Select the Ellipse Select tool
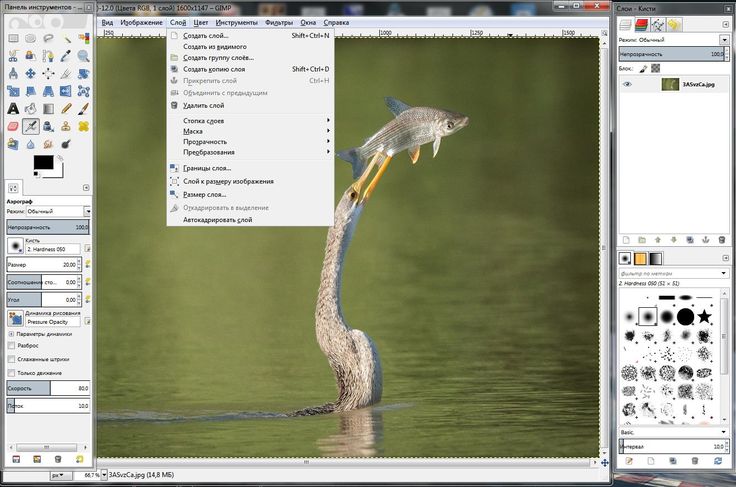 [x=31, y=38]
